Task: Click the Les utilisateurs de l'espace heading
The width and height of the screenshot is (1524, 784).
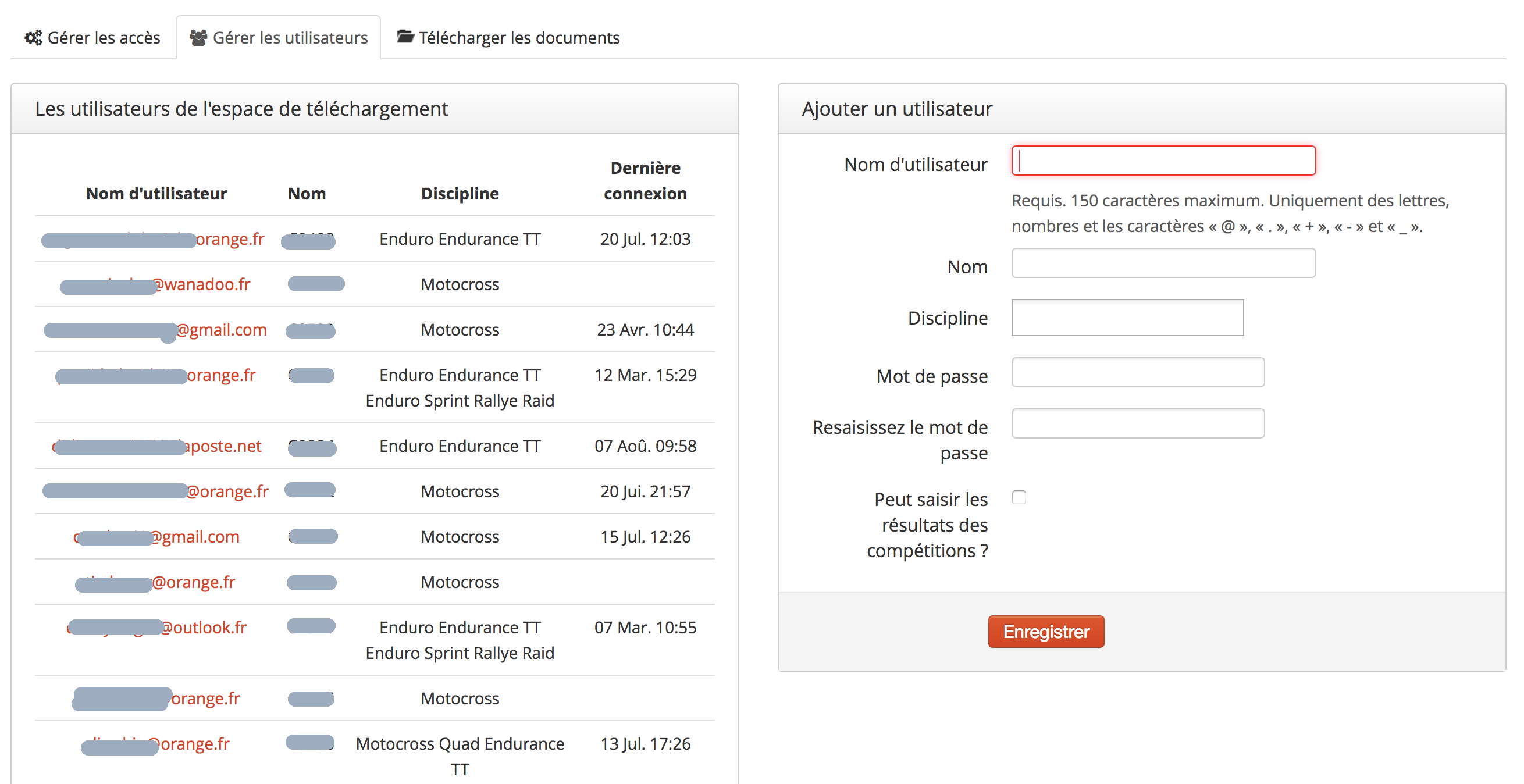Action: click(x=241, y=109)
